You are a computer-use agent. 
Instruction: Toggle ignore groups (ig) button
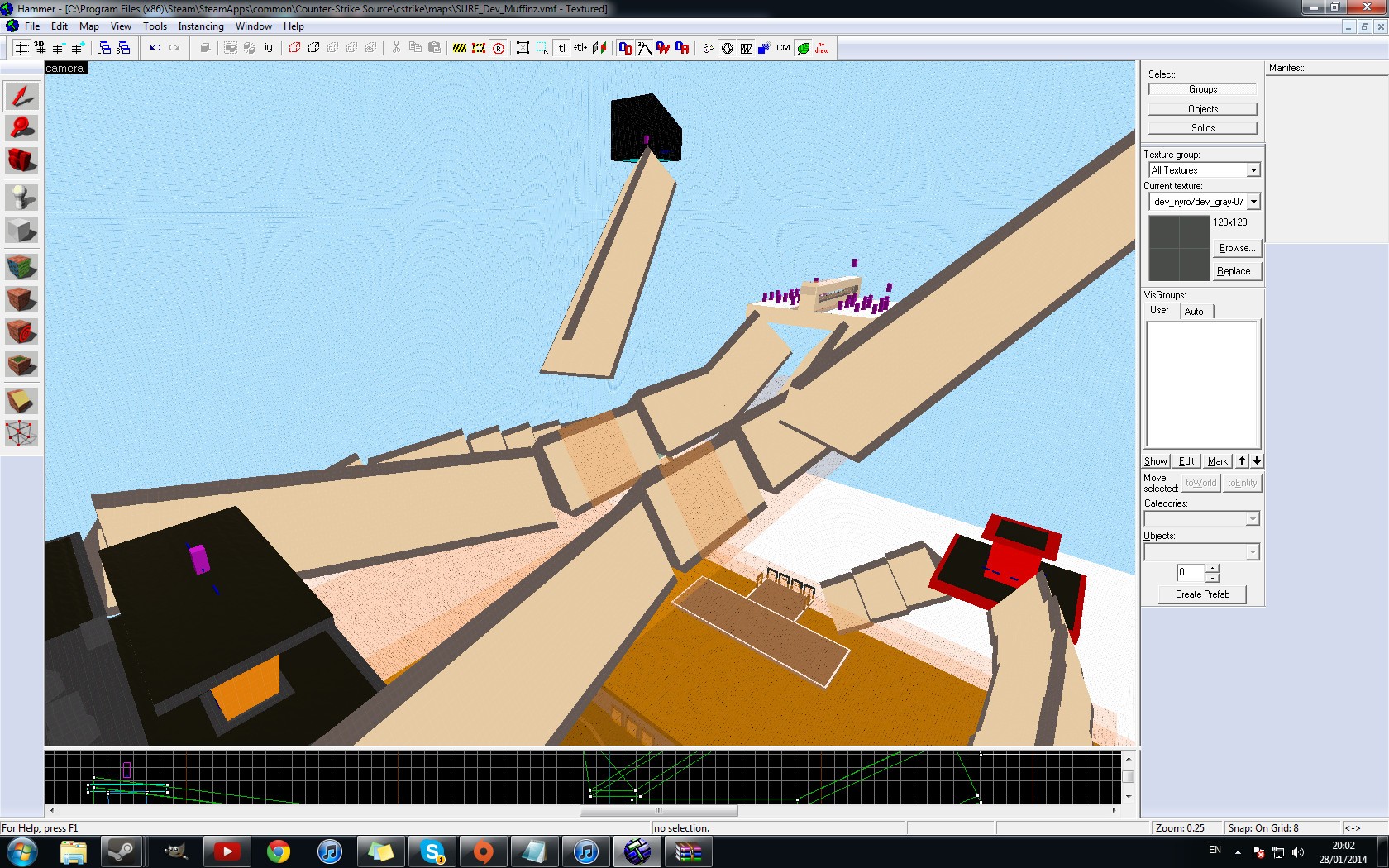(x=269, y=48)
